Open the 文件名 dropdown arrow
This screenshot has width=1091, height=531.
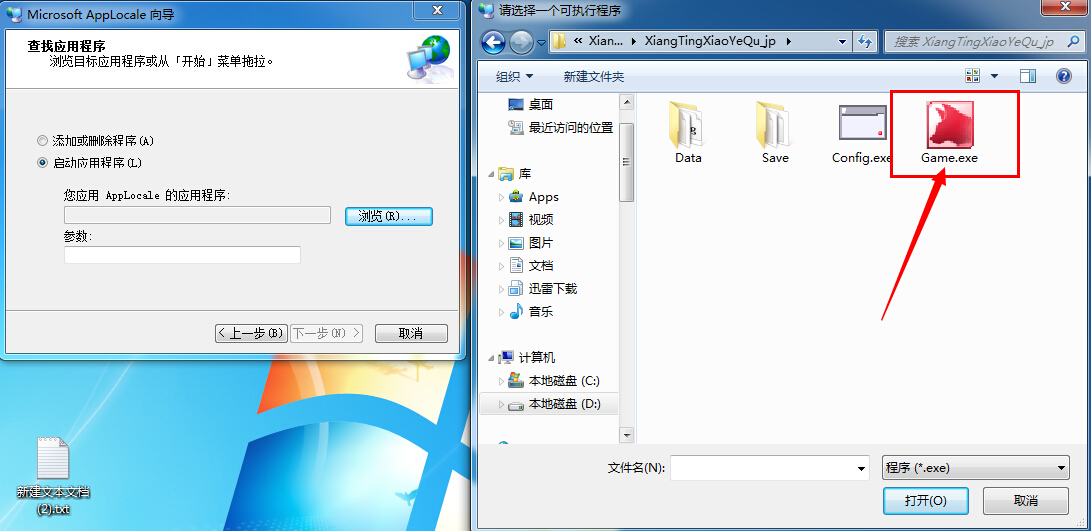coord(863,468)
